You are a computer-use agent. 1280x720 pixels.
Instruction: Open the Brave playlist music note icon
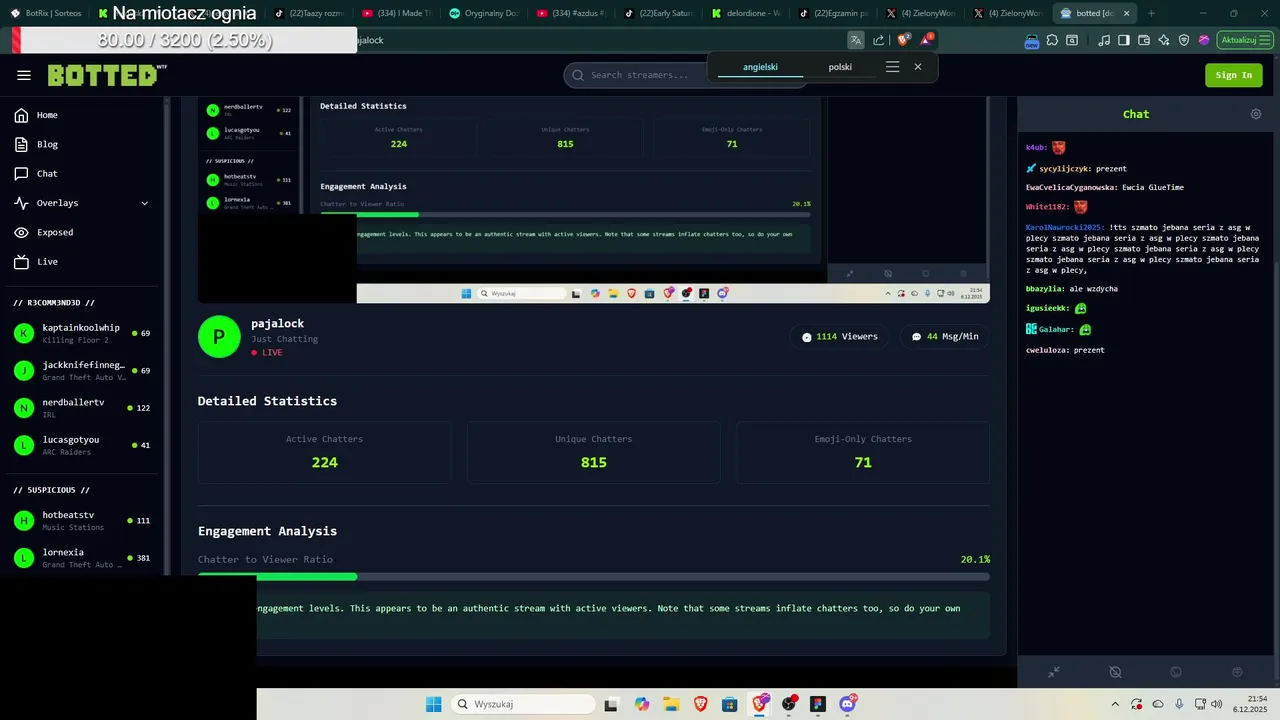(1104, 40)
